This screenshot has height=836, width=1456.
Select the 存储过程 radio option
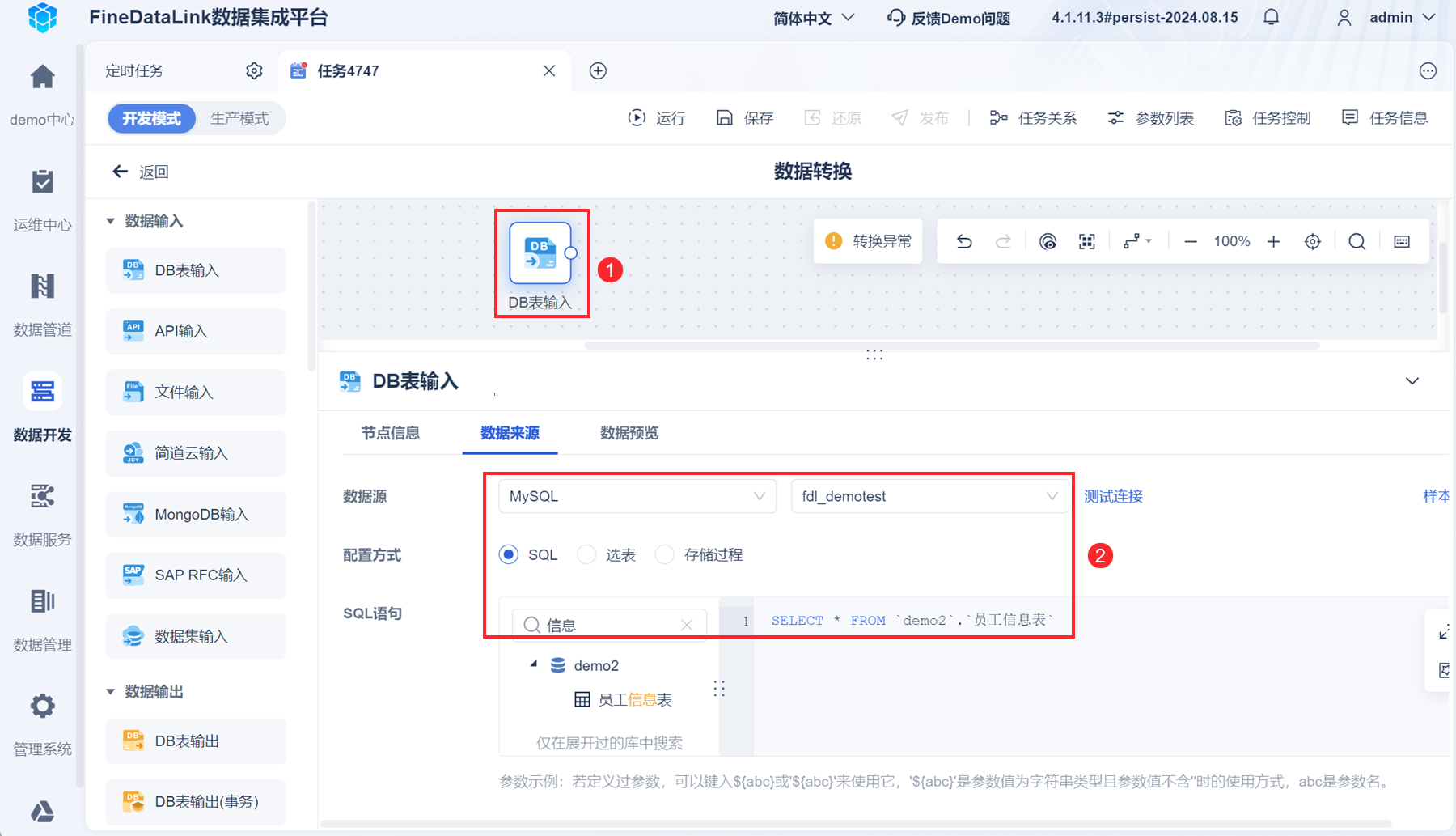[664, 554]
